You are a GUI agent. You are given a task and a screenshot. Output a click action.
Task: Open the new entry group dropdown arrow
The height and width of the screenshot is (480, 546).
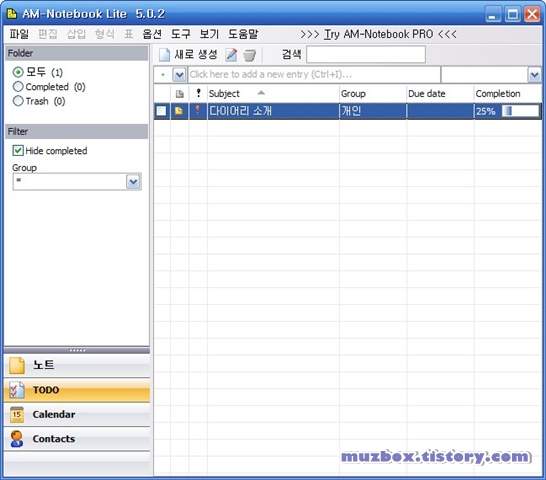coord(535,75)
